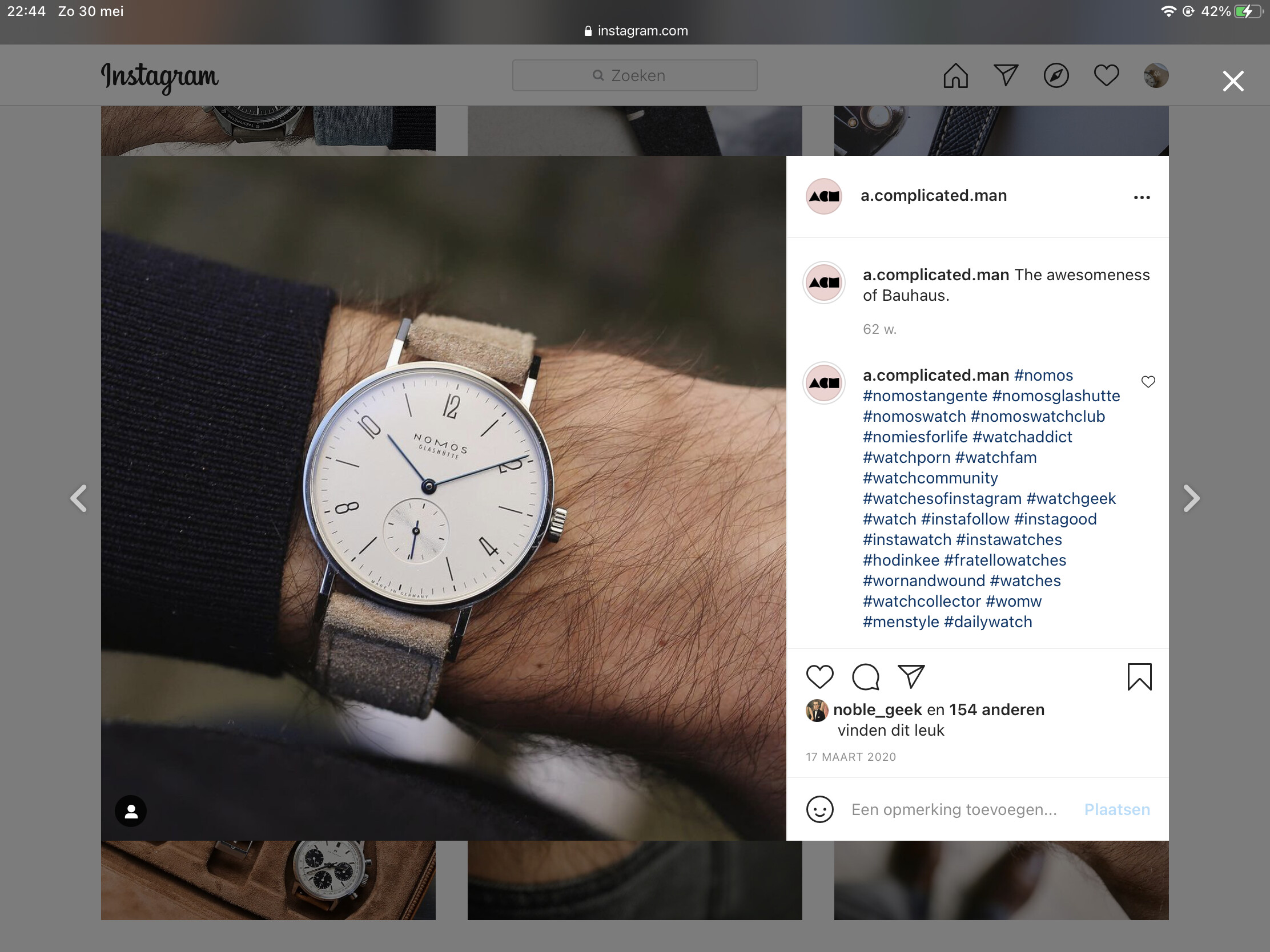Image resolution: width=1270 pixels, height=952 pixels.
Task: Open activity heart icon in header
Action: [x=1106, y=75]
